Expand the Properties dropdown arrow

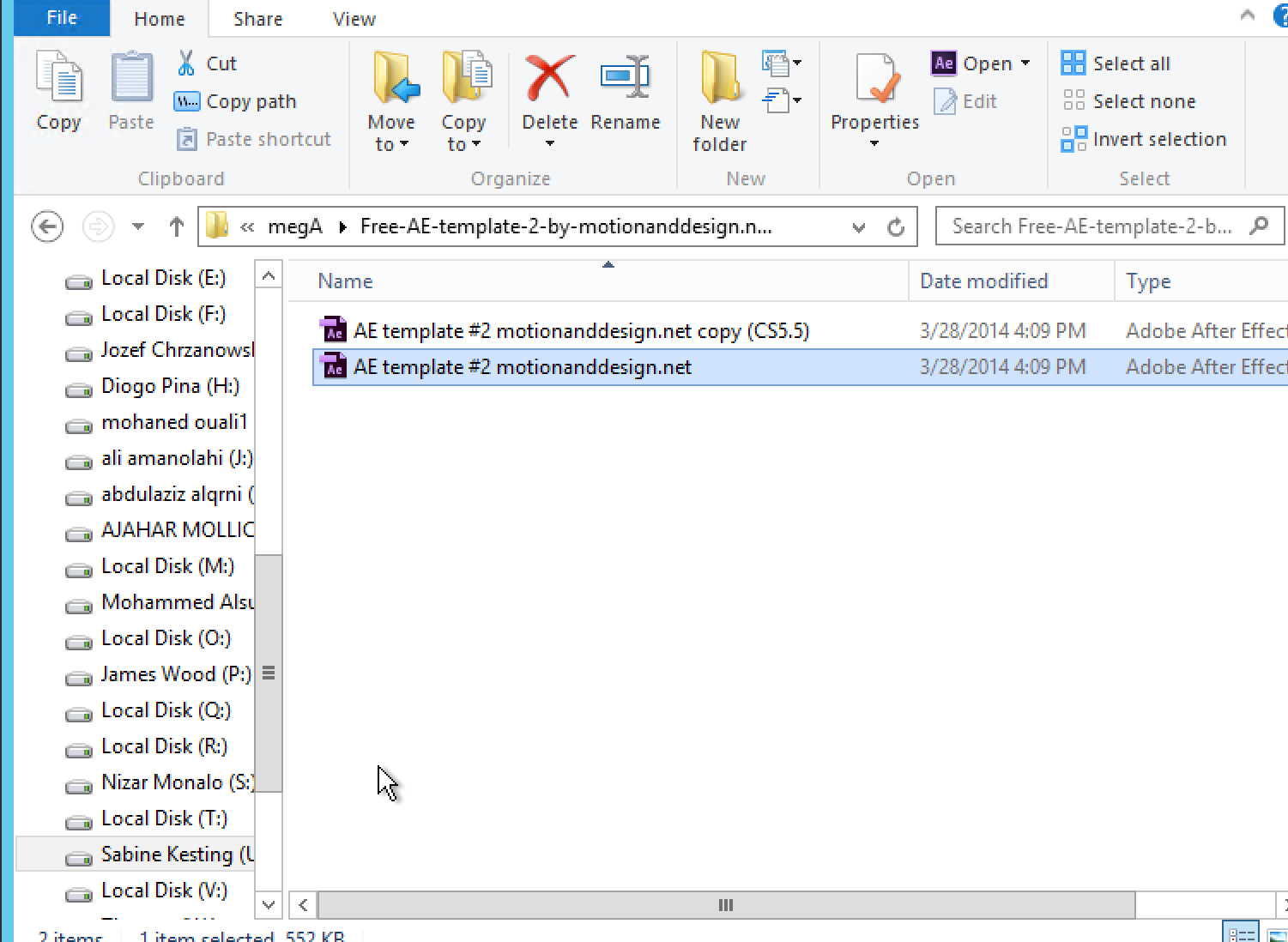pos(874,143)
